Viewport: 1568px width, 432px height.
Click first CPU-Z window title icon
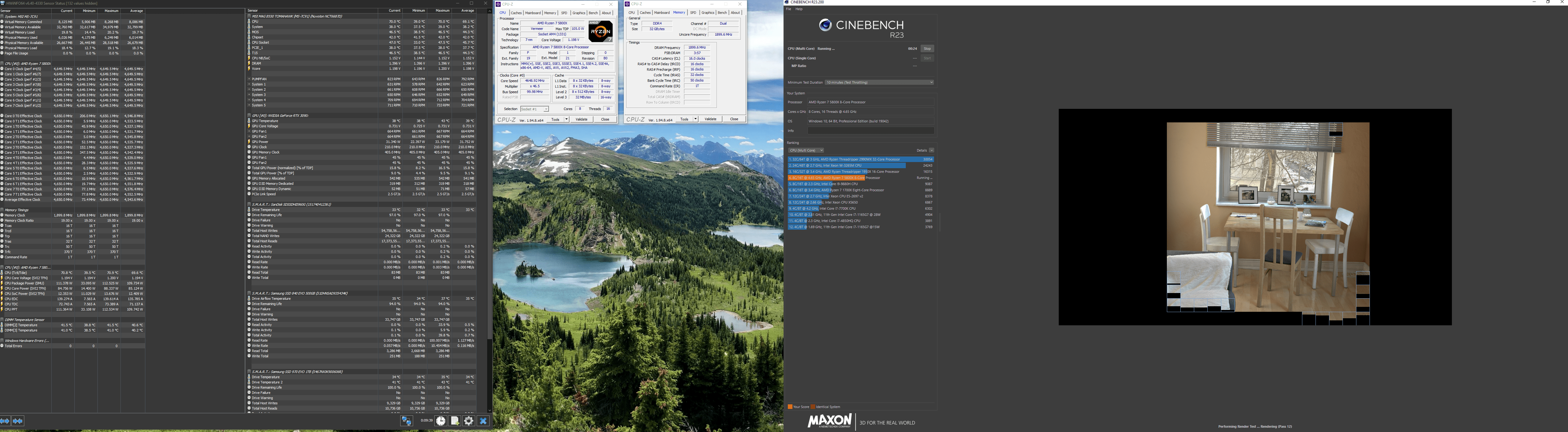[499, 4]
